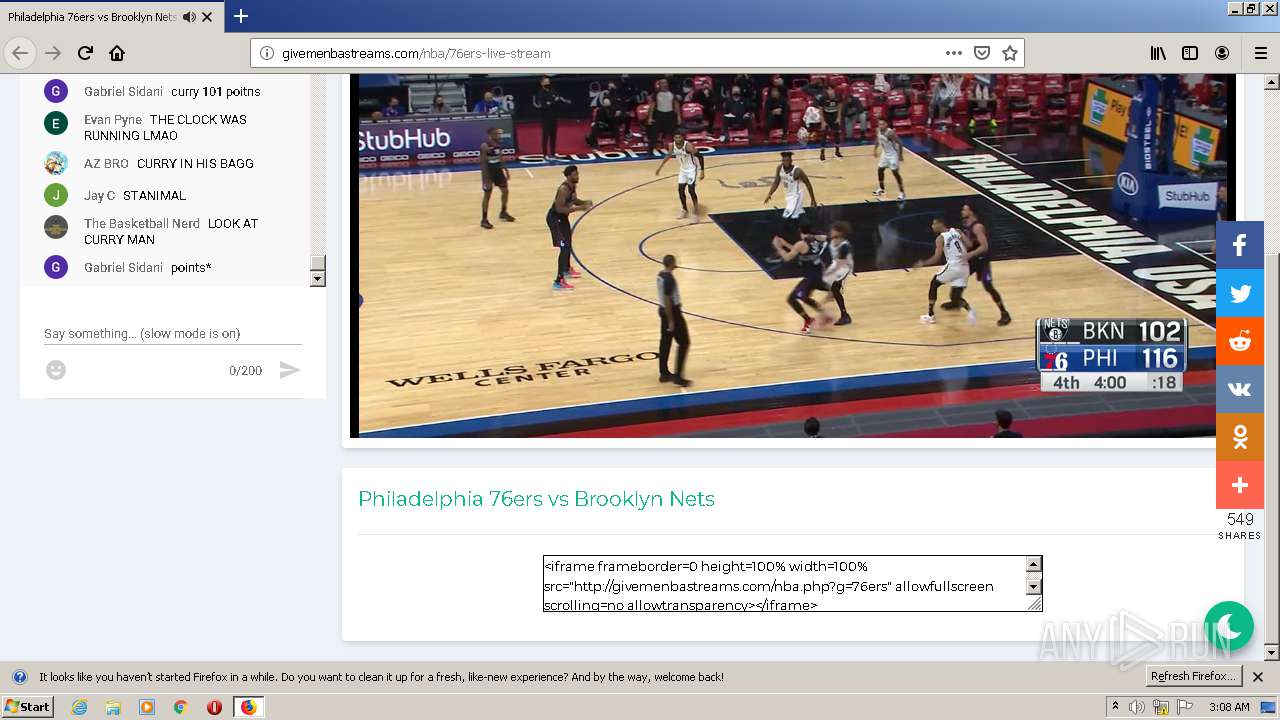Bookmark this page with the star
This screenshot has height=720, width=1280.
(1010, 53)
